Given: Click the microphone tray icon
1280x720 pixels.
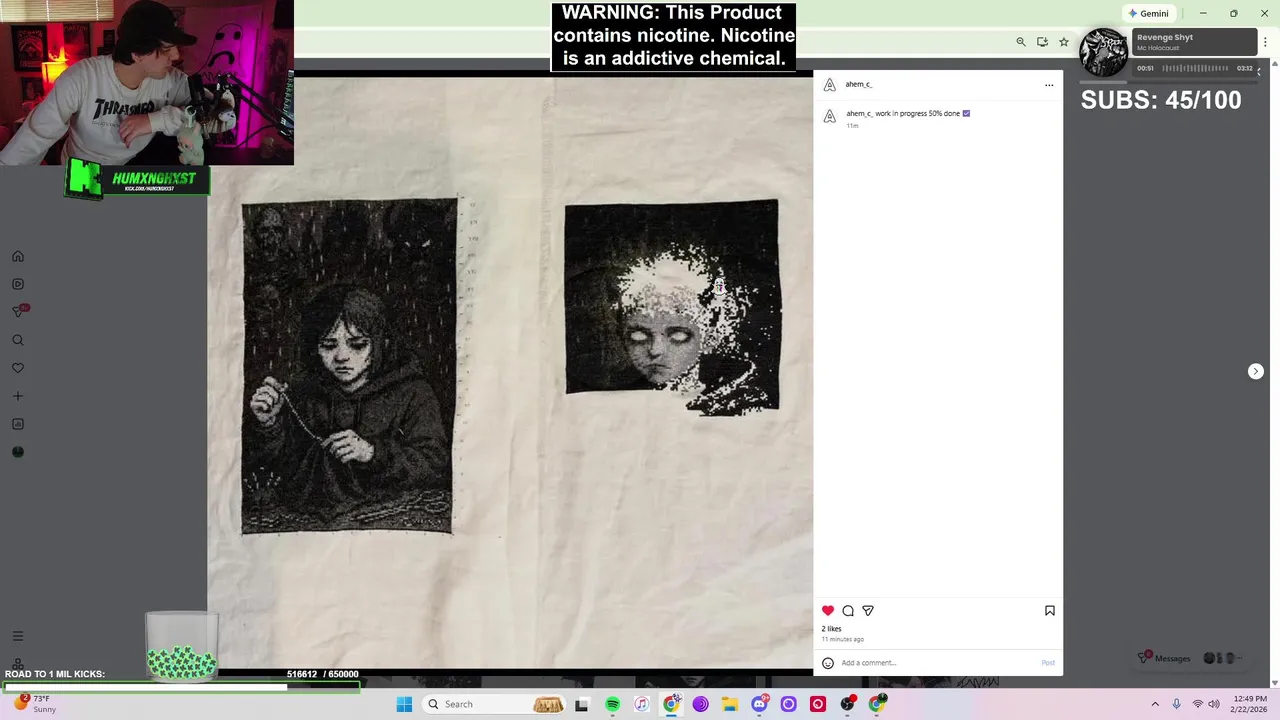Looking at the screenshot, I should pos(1176,704).
